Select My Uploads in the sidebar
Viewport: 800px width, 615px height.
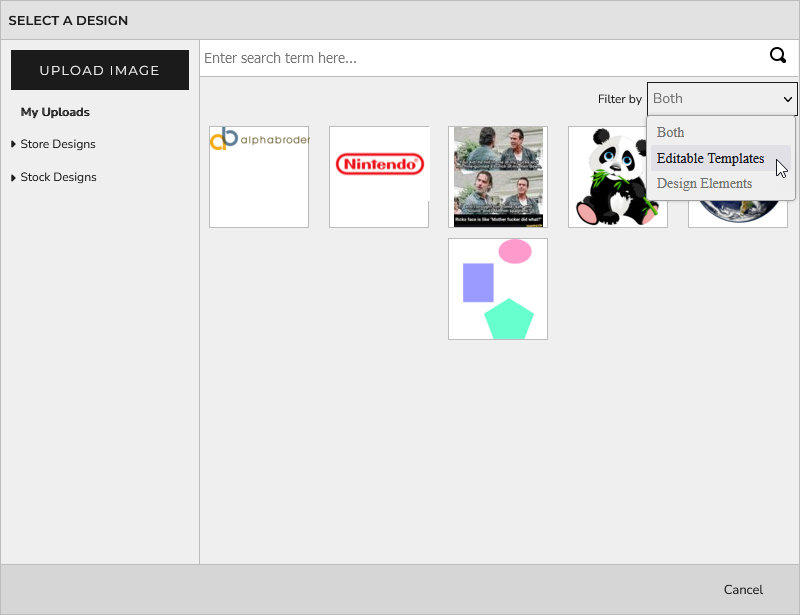pos(55,112)
